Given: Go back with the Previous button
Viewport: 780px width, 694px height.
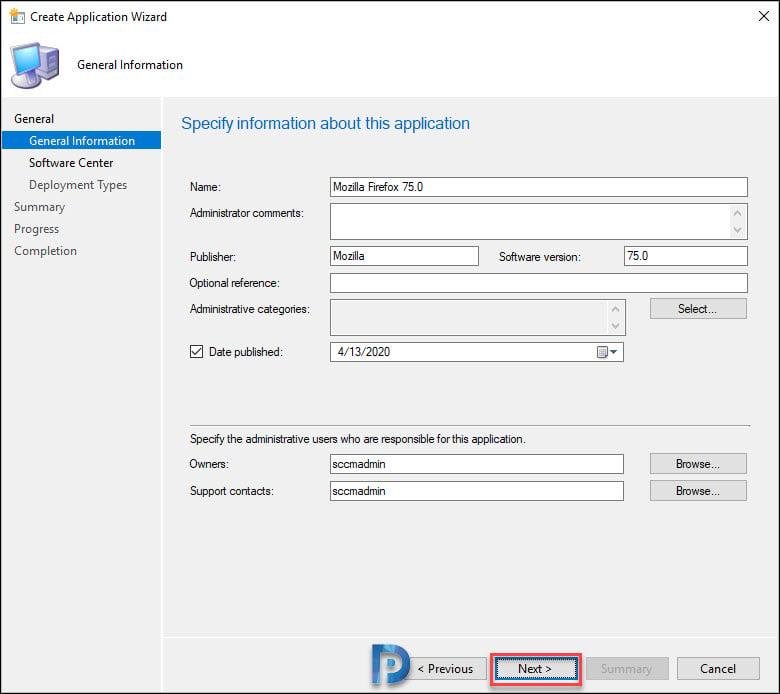Looking at the screenshot, I should click(x=444, y=669).
